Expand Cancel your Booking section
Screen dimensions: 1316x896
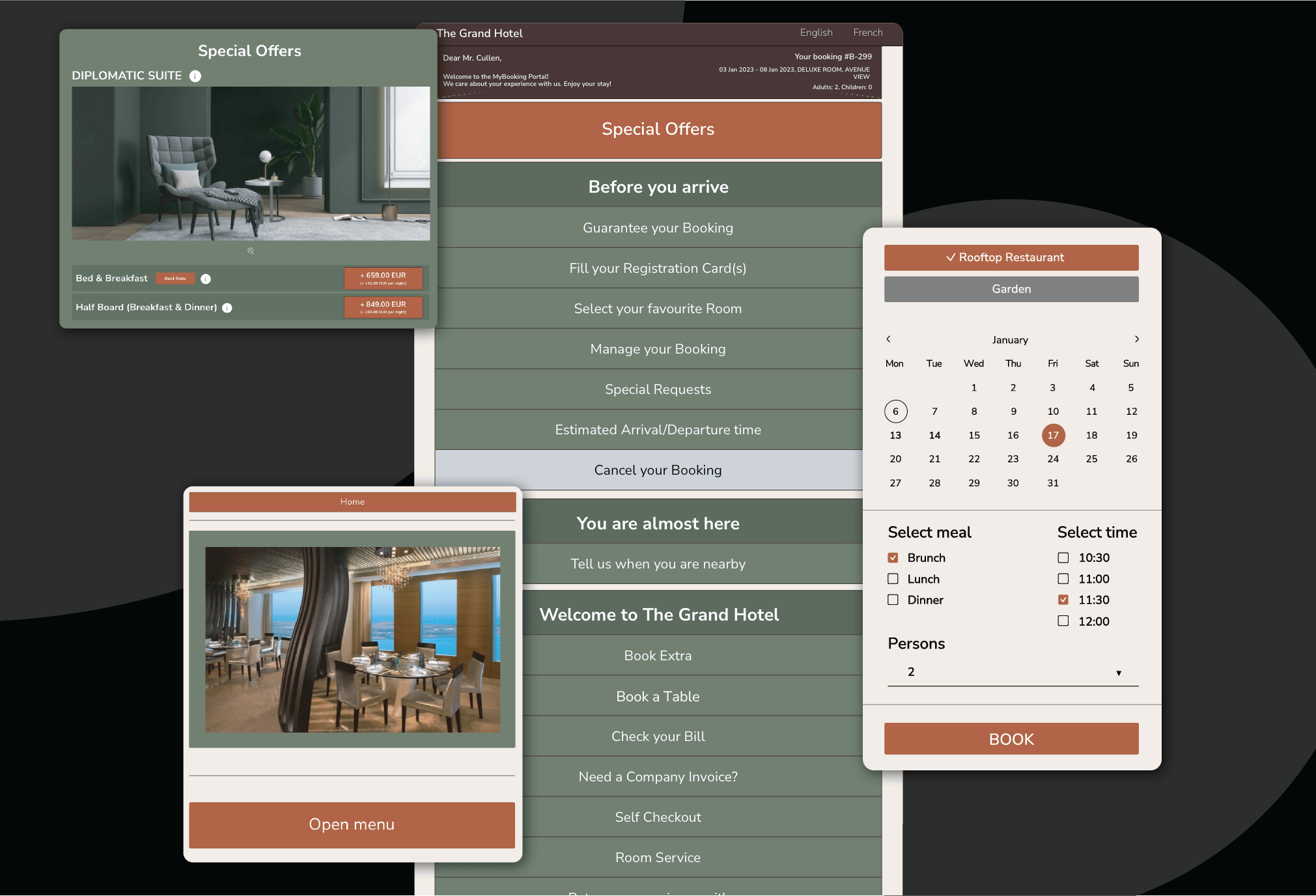pyautogui.click(x=658, y=470)
